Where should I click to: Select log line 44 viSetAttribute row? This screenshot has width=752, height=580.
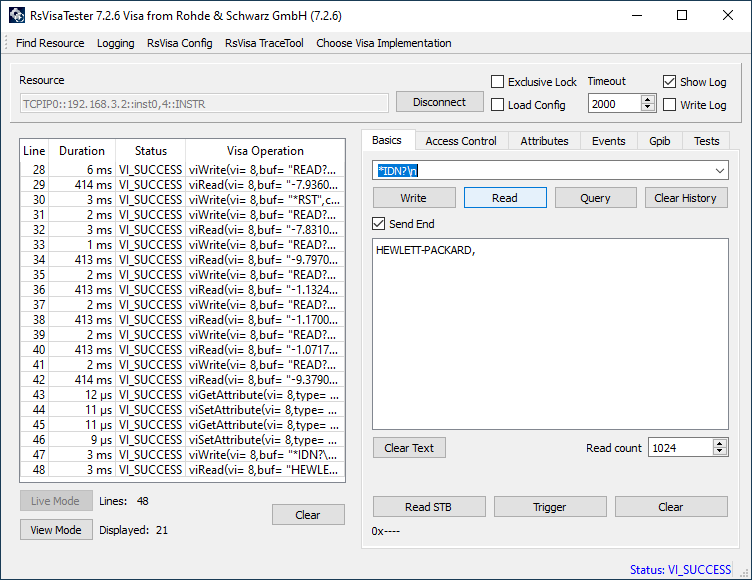[182, 409]
